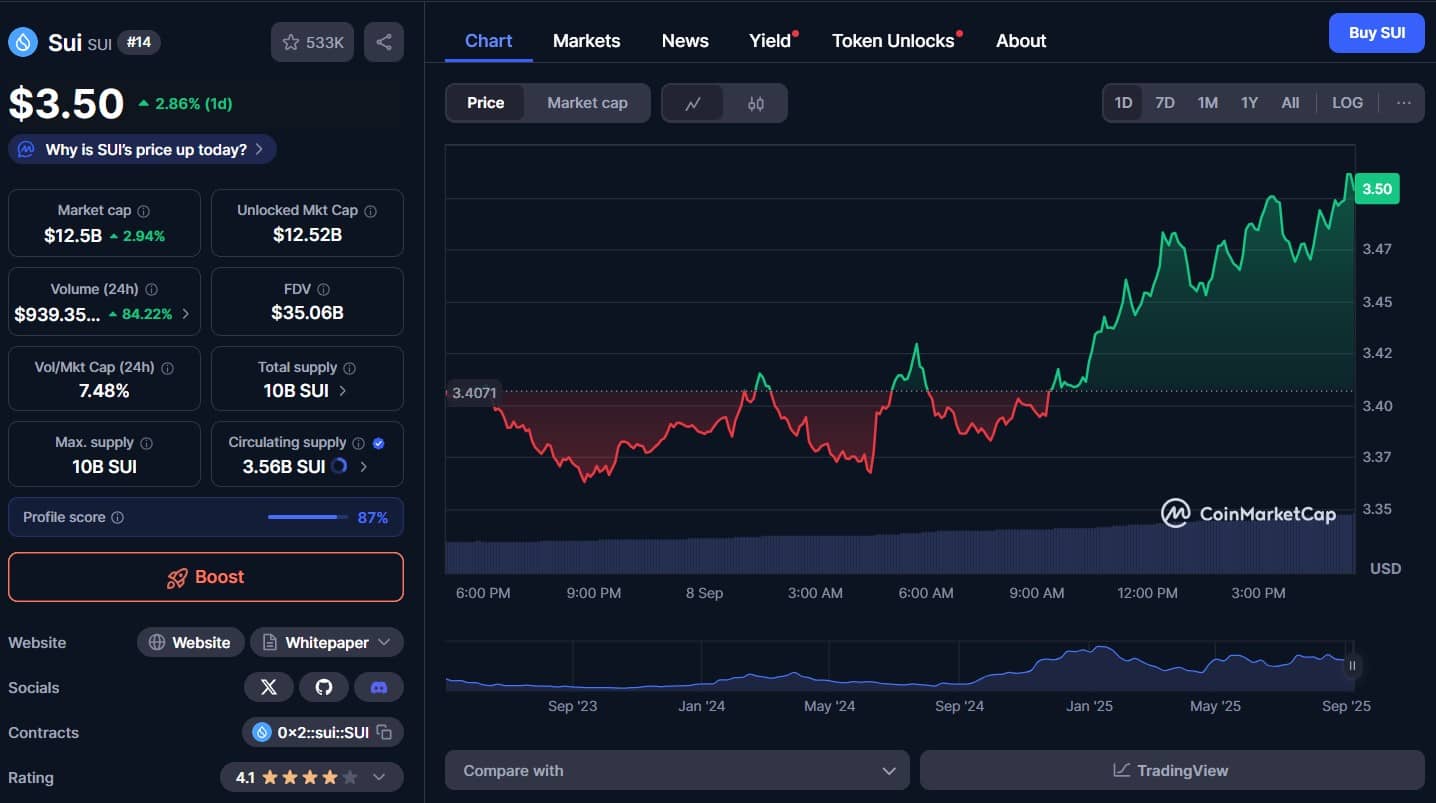
Task: Open the Vol/Mkt Cap (24h) info icon
Action: (167, 368)
